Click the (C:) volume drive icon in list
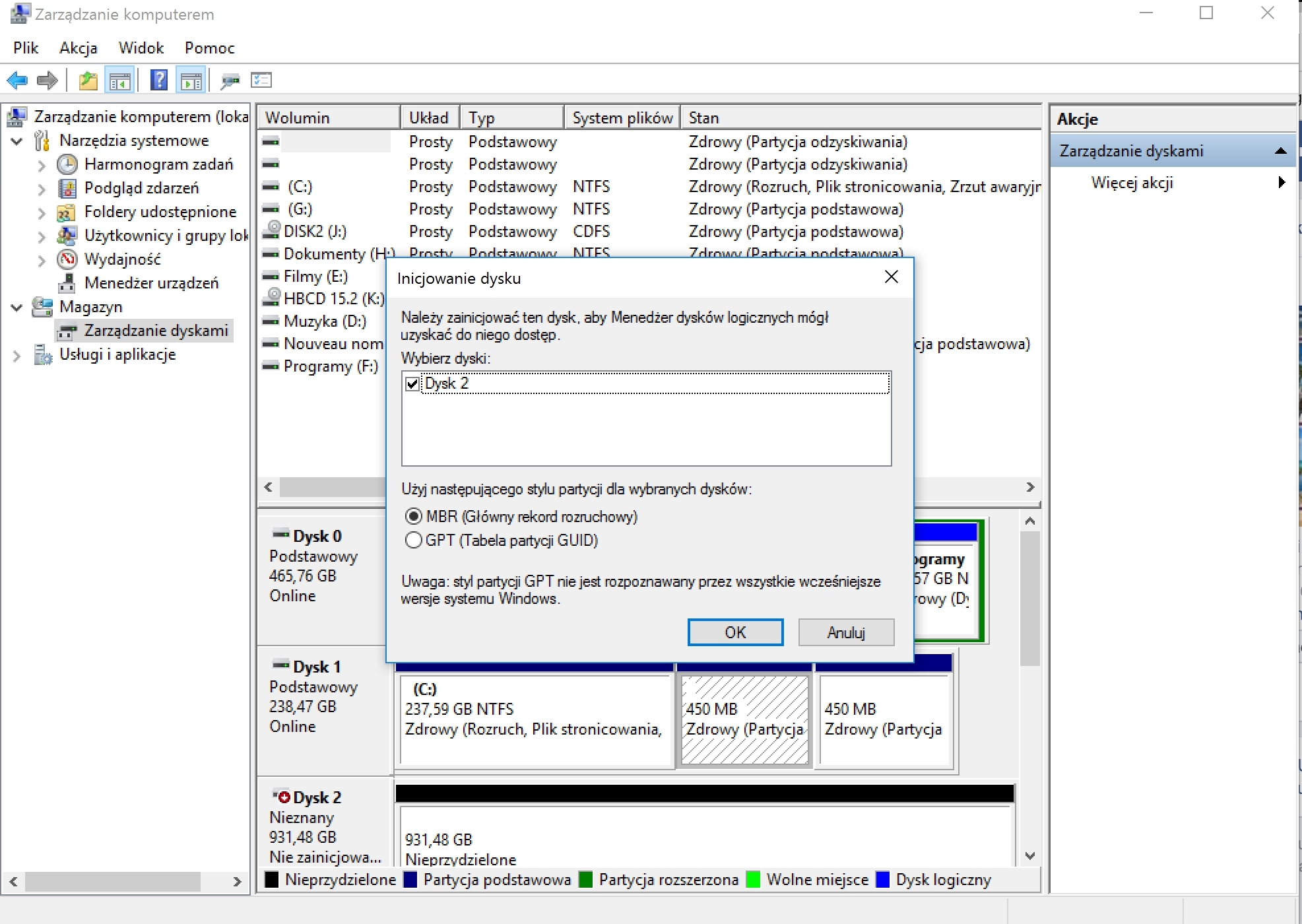 pyautogui.click(x=271, y=187)
